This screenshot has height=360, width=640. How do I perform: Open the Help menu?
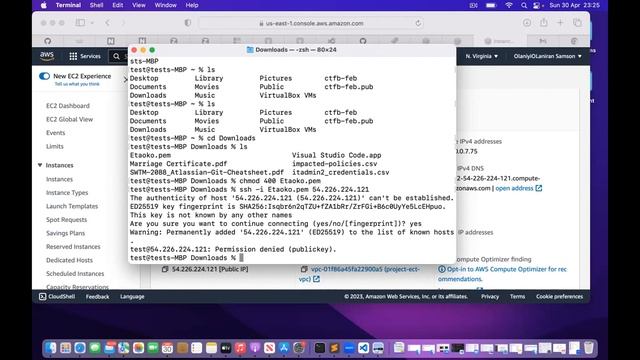point(192,5)
